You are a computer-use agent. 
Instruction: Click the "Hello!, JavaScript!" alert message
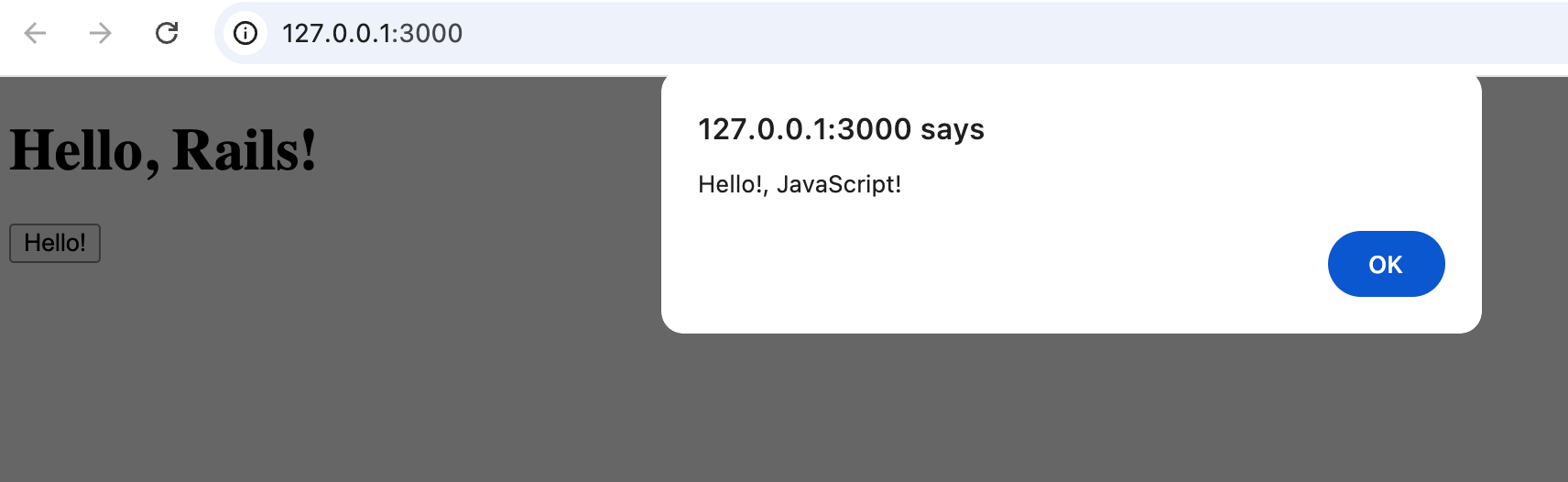coord(800,184)
